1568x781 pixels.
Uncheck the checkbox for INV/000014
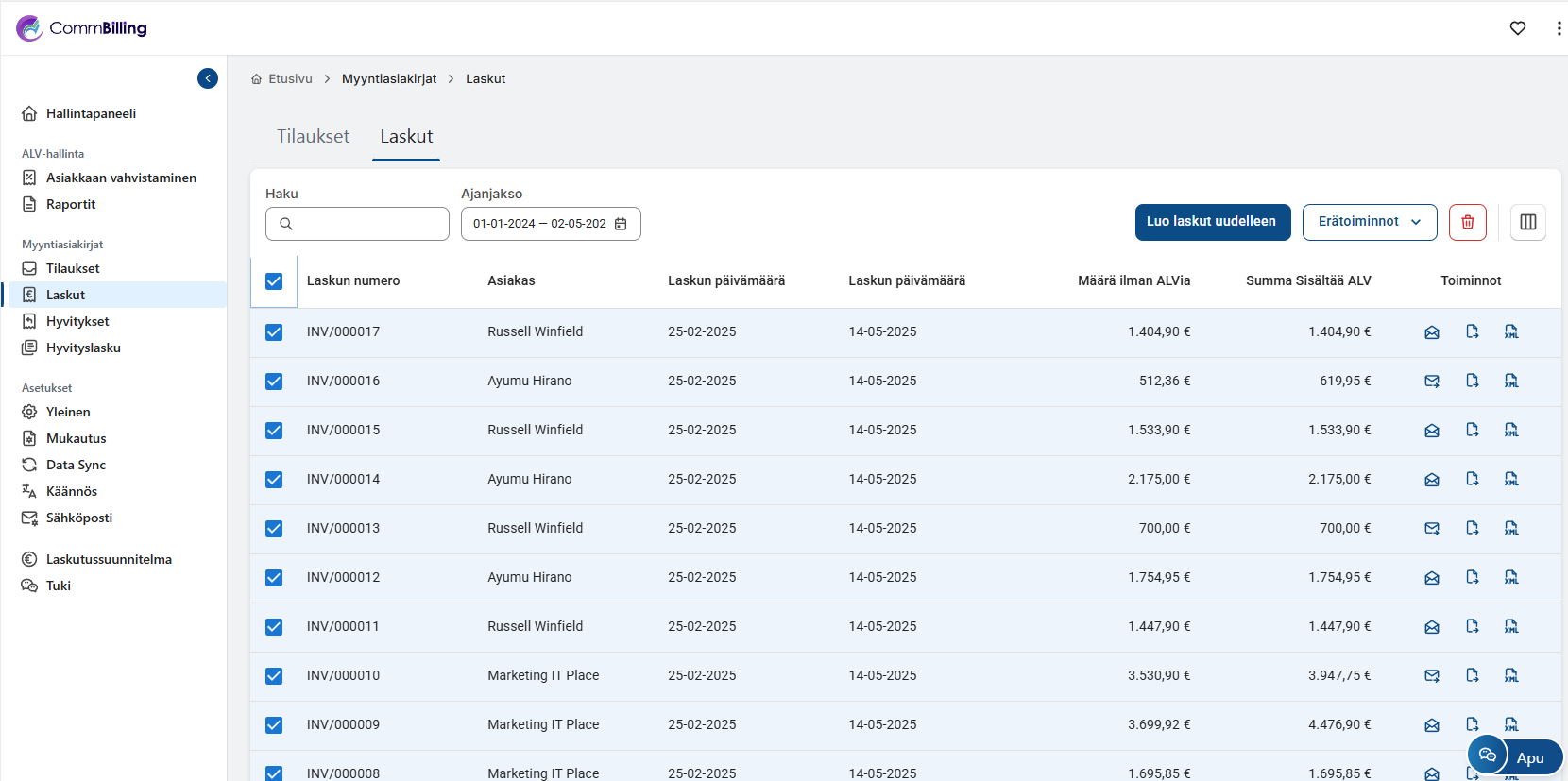[x=274, y=480]
